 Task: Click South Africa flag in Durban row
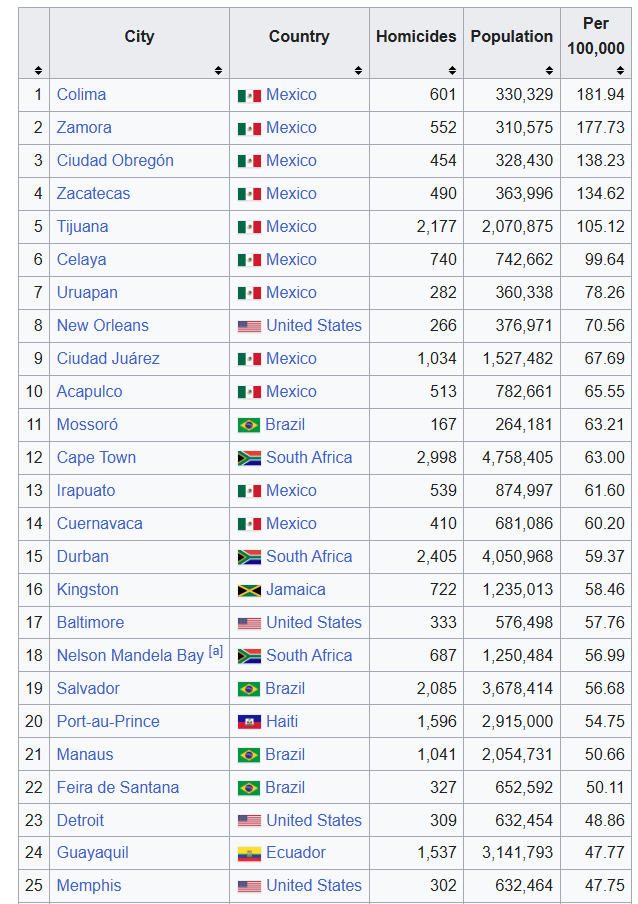click(x=249, y=558)
